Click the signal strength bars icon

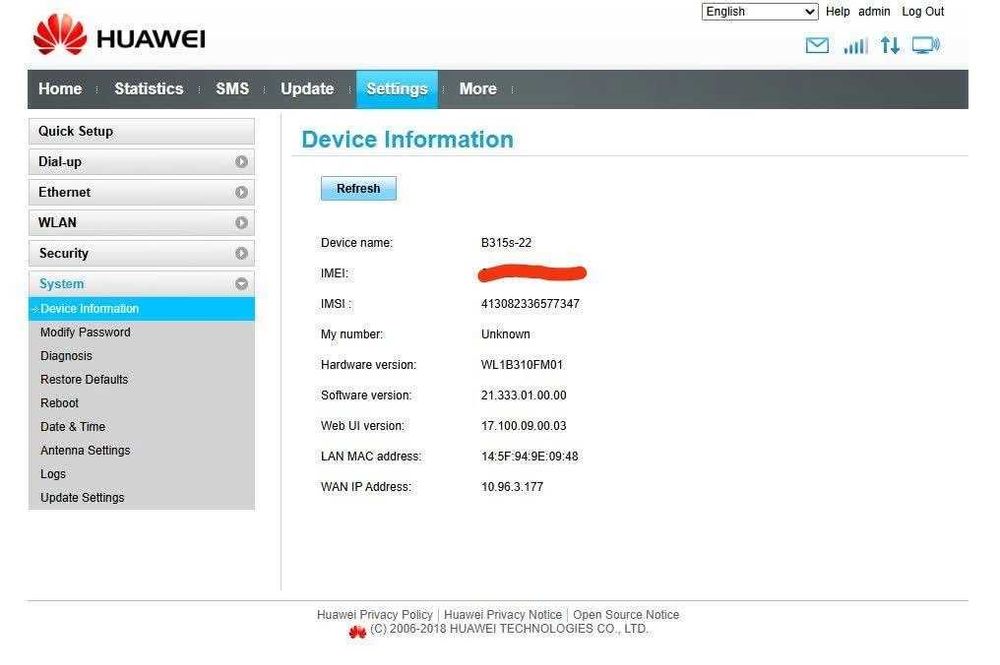(855, 45)
